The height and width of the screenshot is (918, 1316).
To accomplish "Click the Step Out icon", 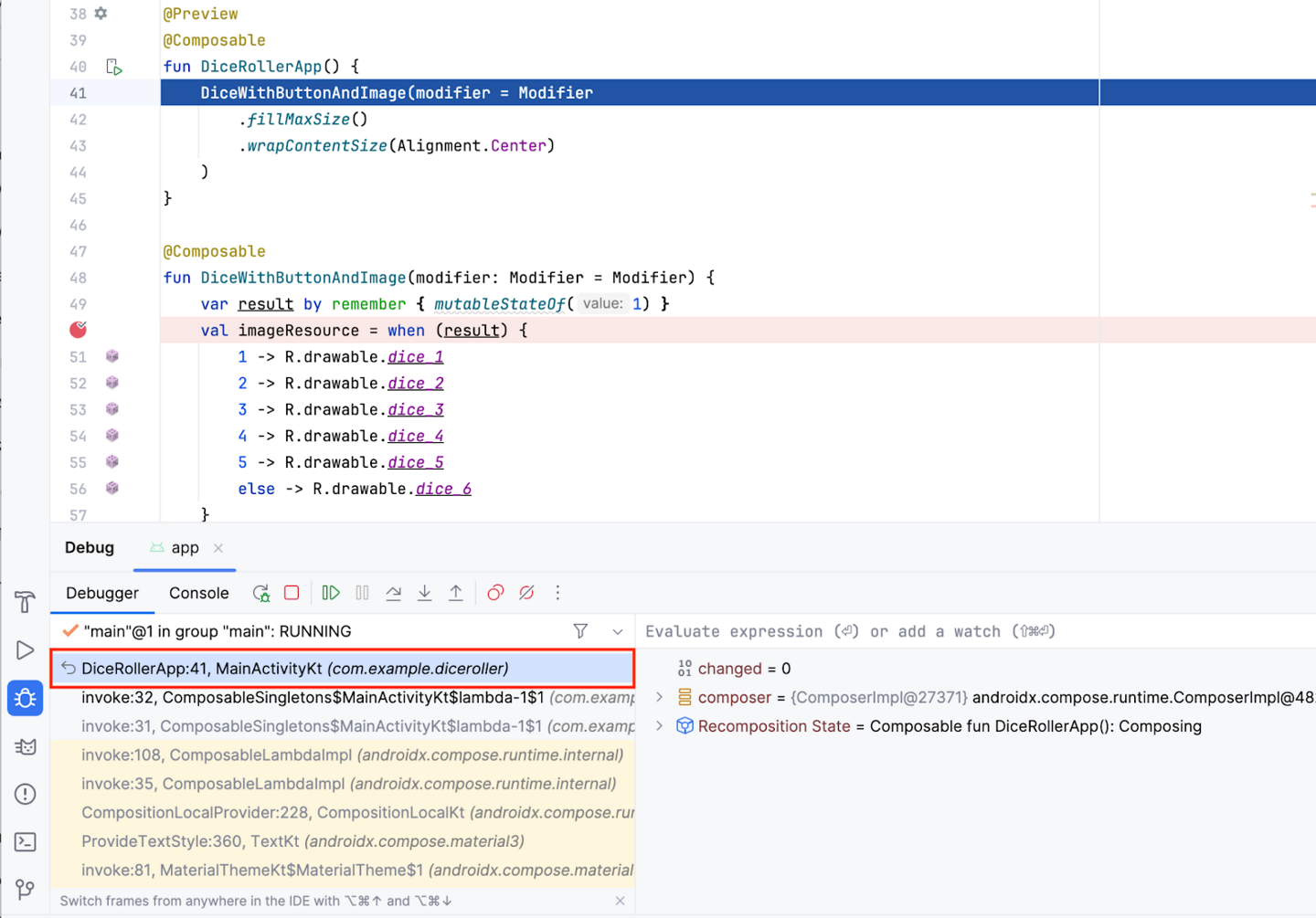I will (456, 593).
